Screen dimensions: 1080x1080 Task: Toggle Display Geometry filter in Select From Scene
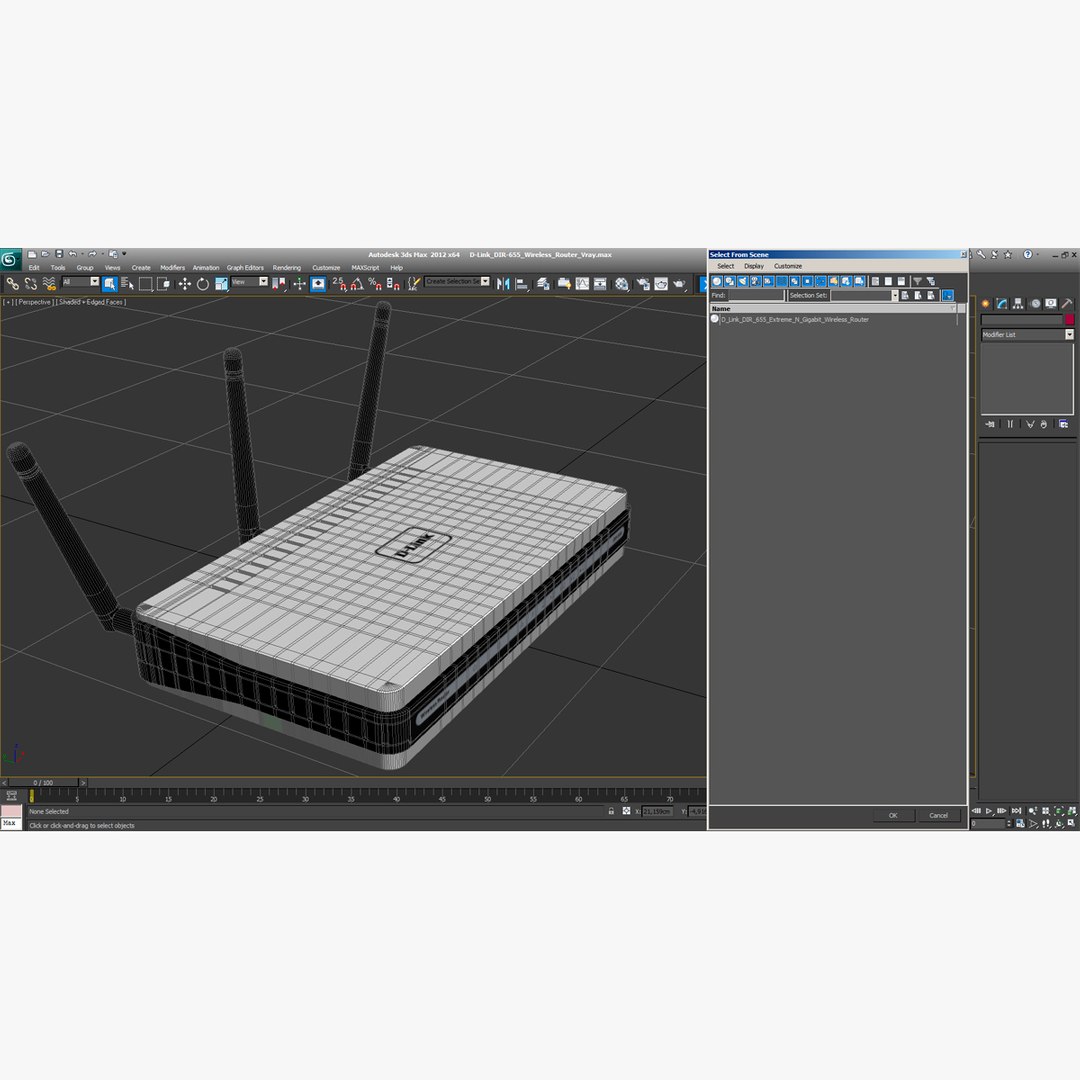717,281
